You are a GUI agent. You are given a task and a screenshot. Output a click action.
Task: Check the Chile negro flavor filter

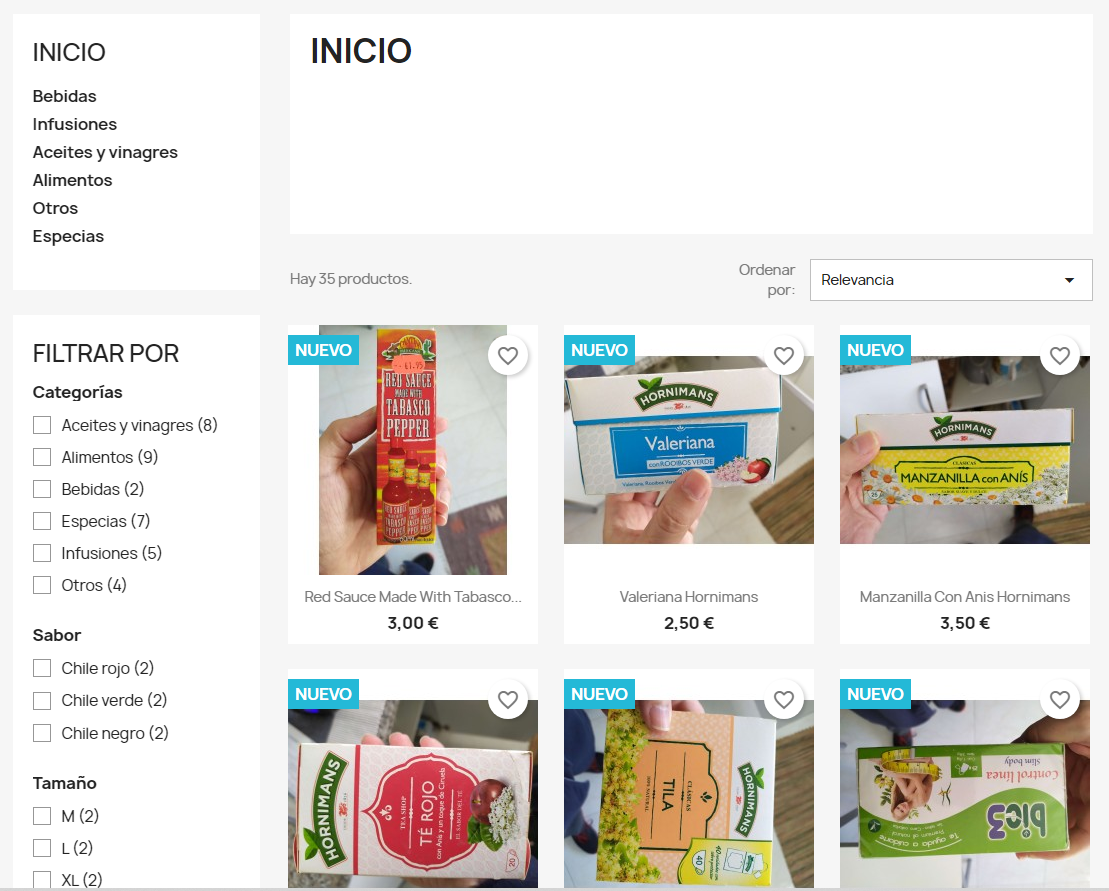click(x=42, y=733)
